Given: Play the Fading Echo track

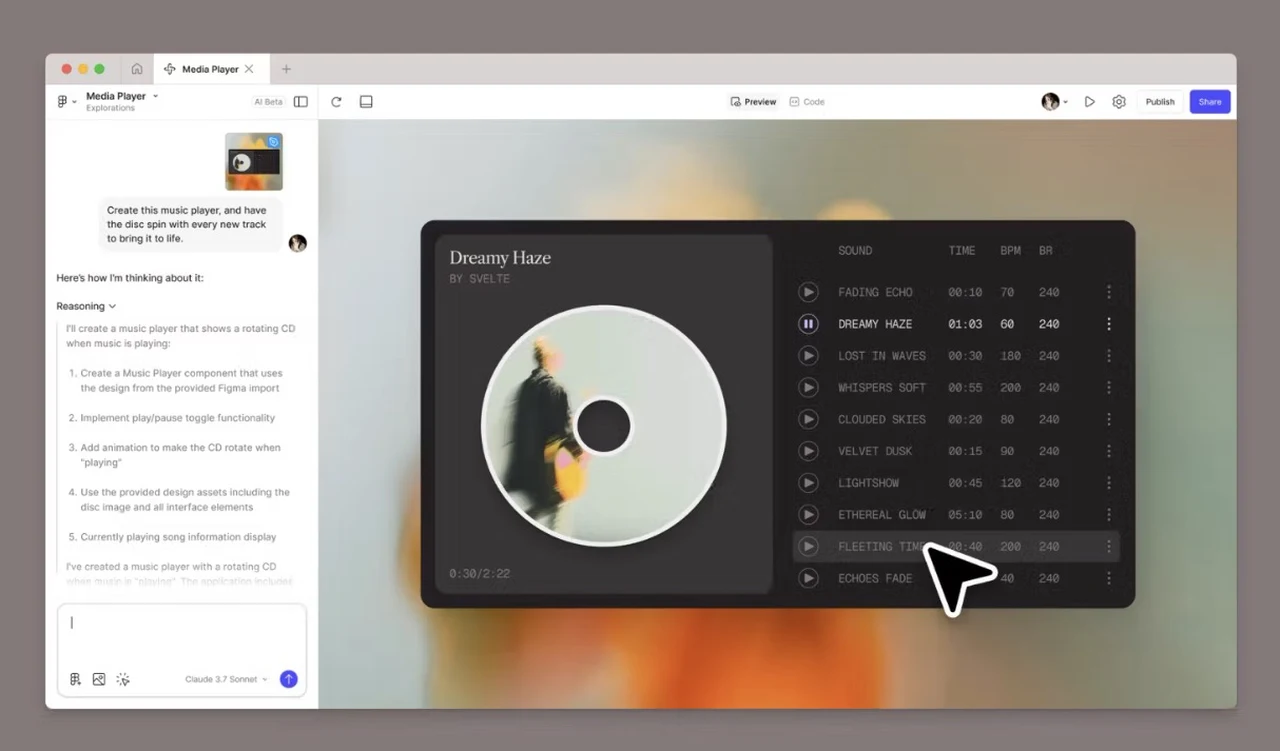Looking at the screenshot, I should [808, 291].
